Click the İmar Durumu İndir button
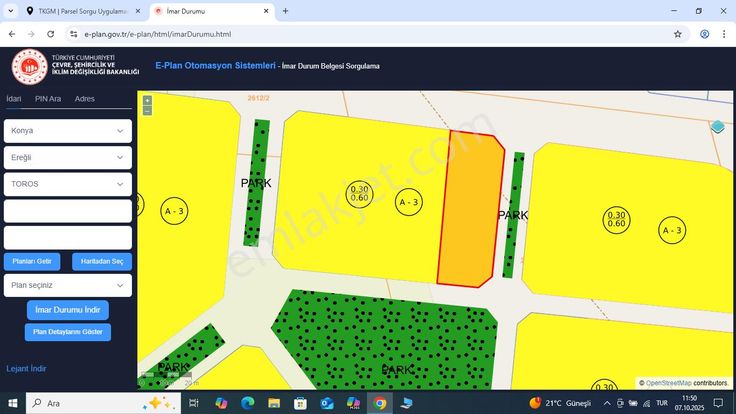736x414 pixels. 68,309
